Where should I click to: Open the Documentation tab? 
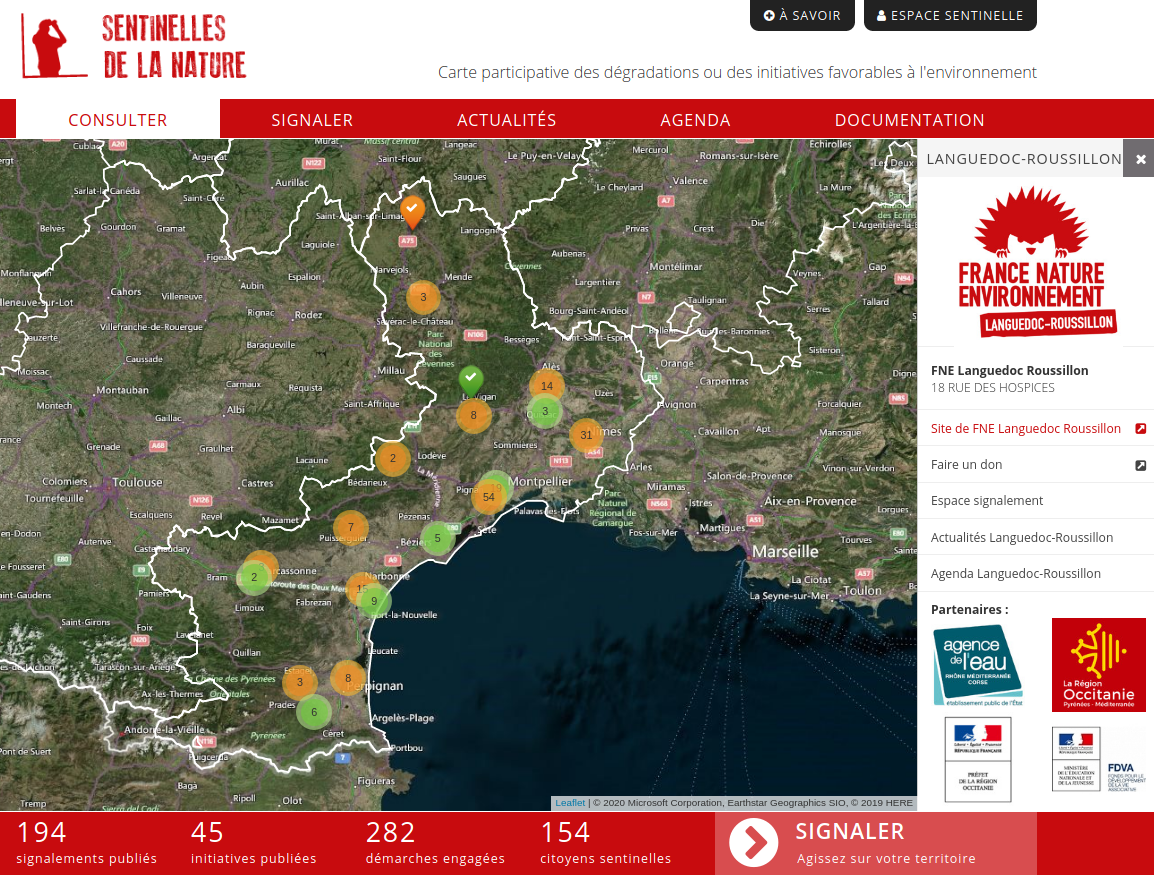(x=909, y=120)
